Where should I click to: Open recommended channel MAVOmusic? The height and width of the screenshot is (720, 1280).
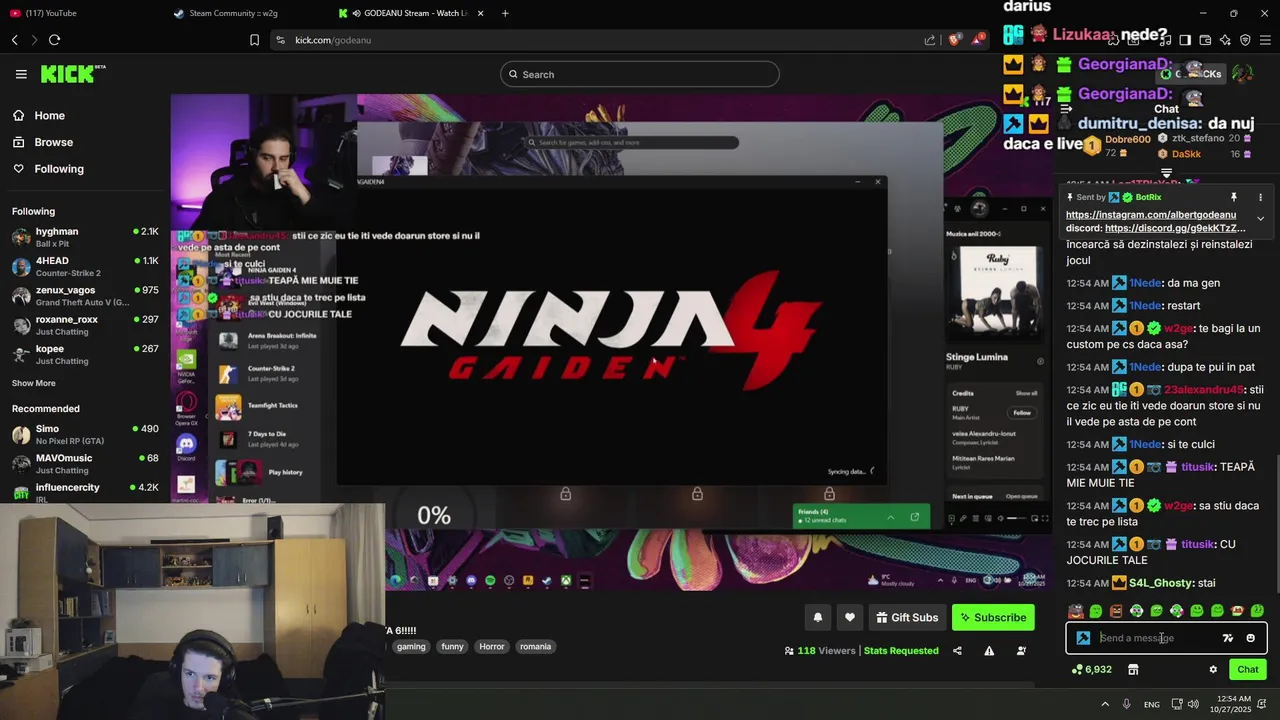[x=85, y=464]
